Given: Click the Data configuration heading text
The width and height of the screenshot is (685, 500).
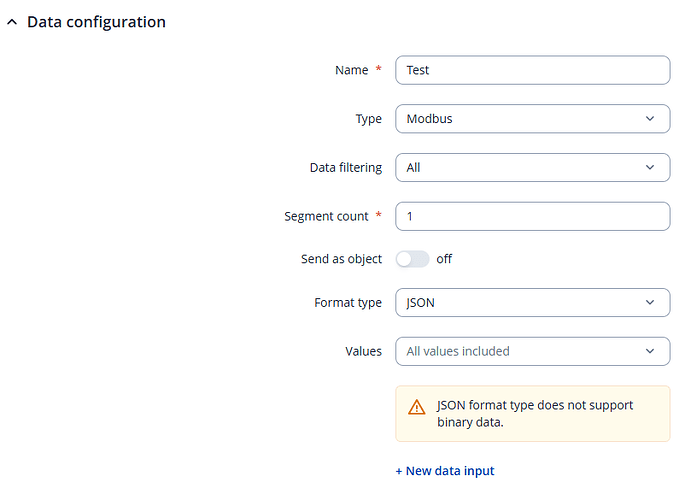Looking at the screenshot, I should point(96,22).
